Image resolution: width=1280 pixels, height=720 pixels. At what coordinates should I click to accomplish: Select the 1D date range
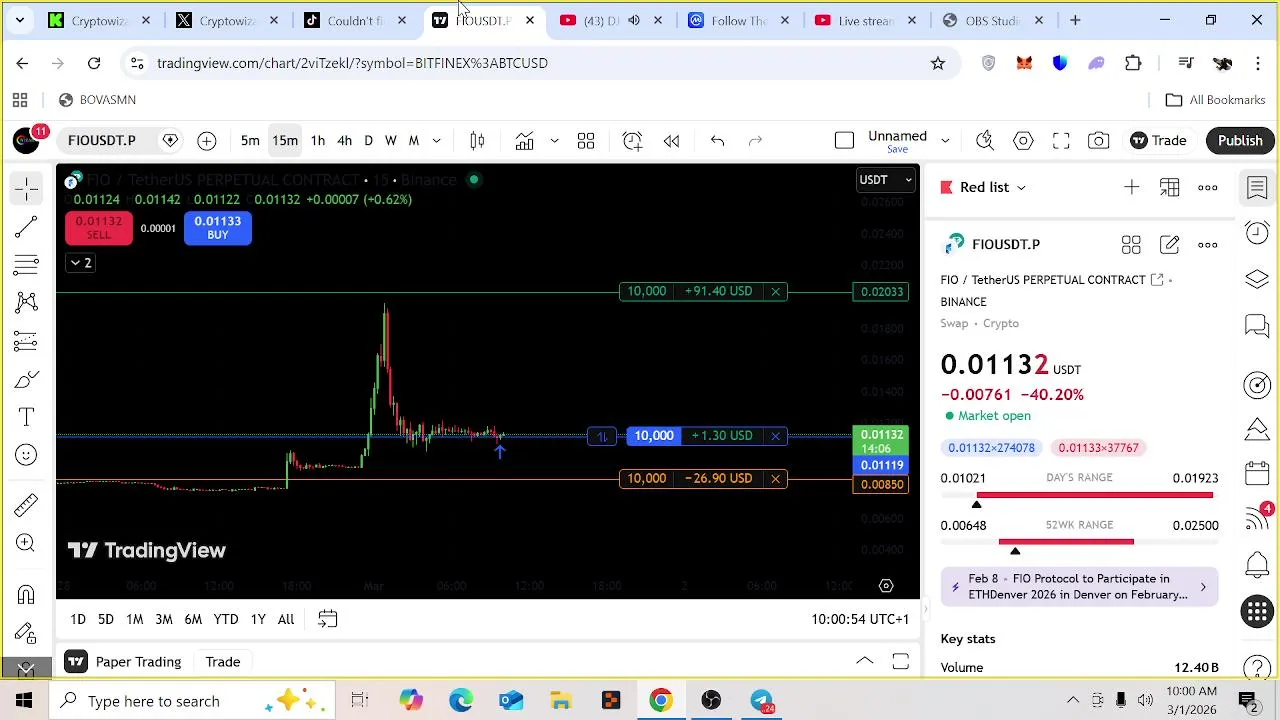pyautogui.click(x=78, y=620)
